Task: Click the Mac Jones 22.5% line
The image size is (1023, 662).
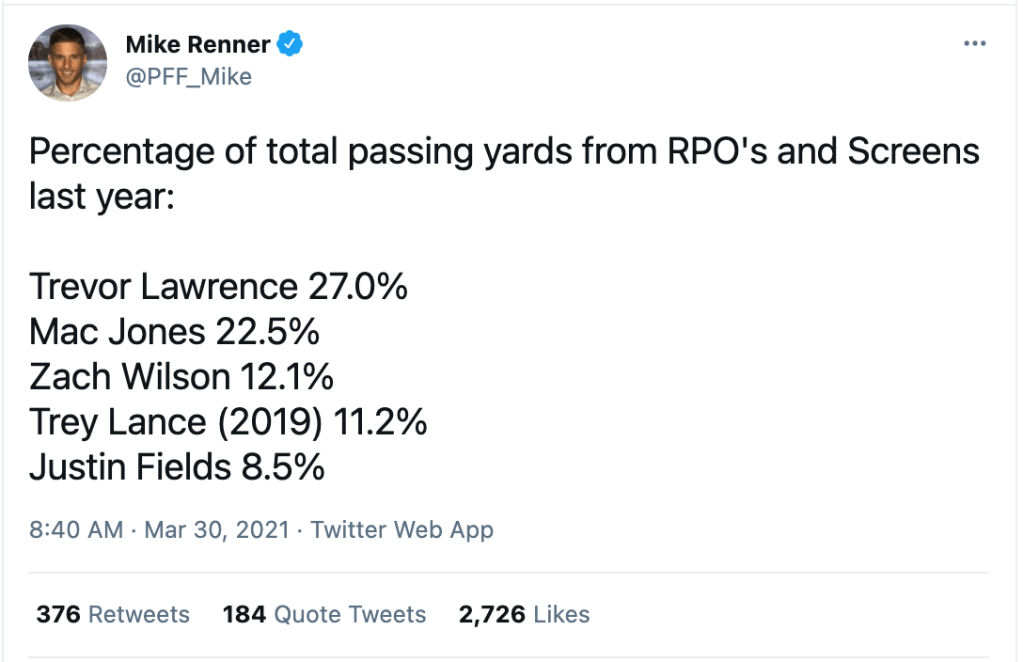Action: point(174,332)
